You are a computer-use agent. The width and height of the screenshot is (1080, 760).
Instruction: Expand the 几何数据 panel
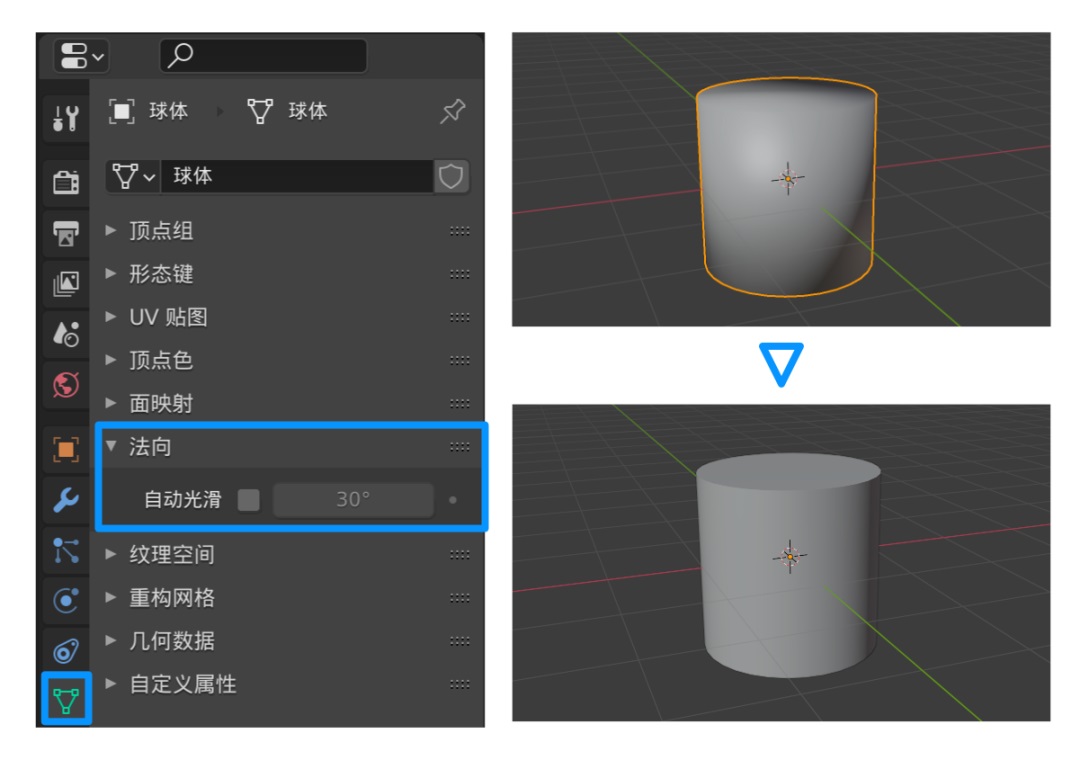pyautogui.click(x=111, y=641)
